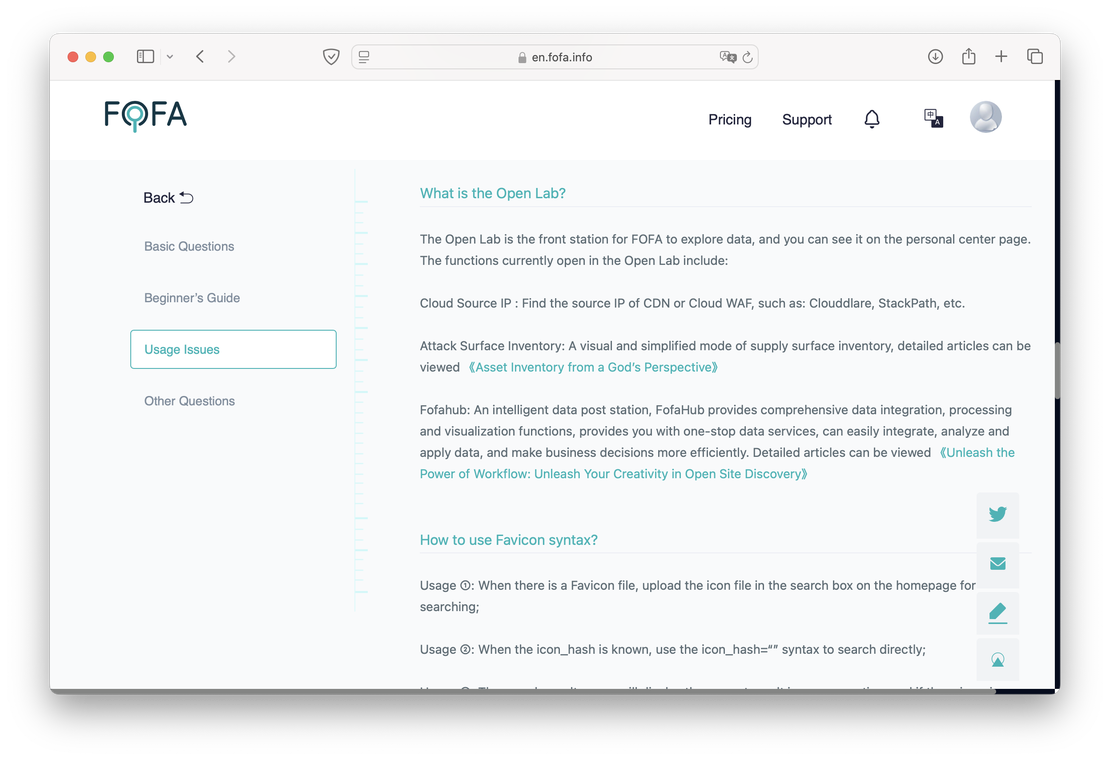Image resolution: width=1110 pixels, height=760 pixels.
Task: Open the Pricing menu item
Action: (729, 119)
